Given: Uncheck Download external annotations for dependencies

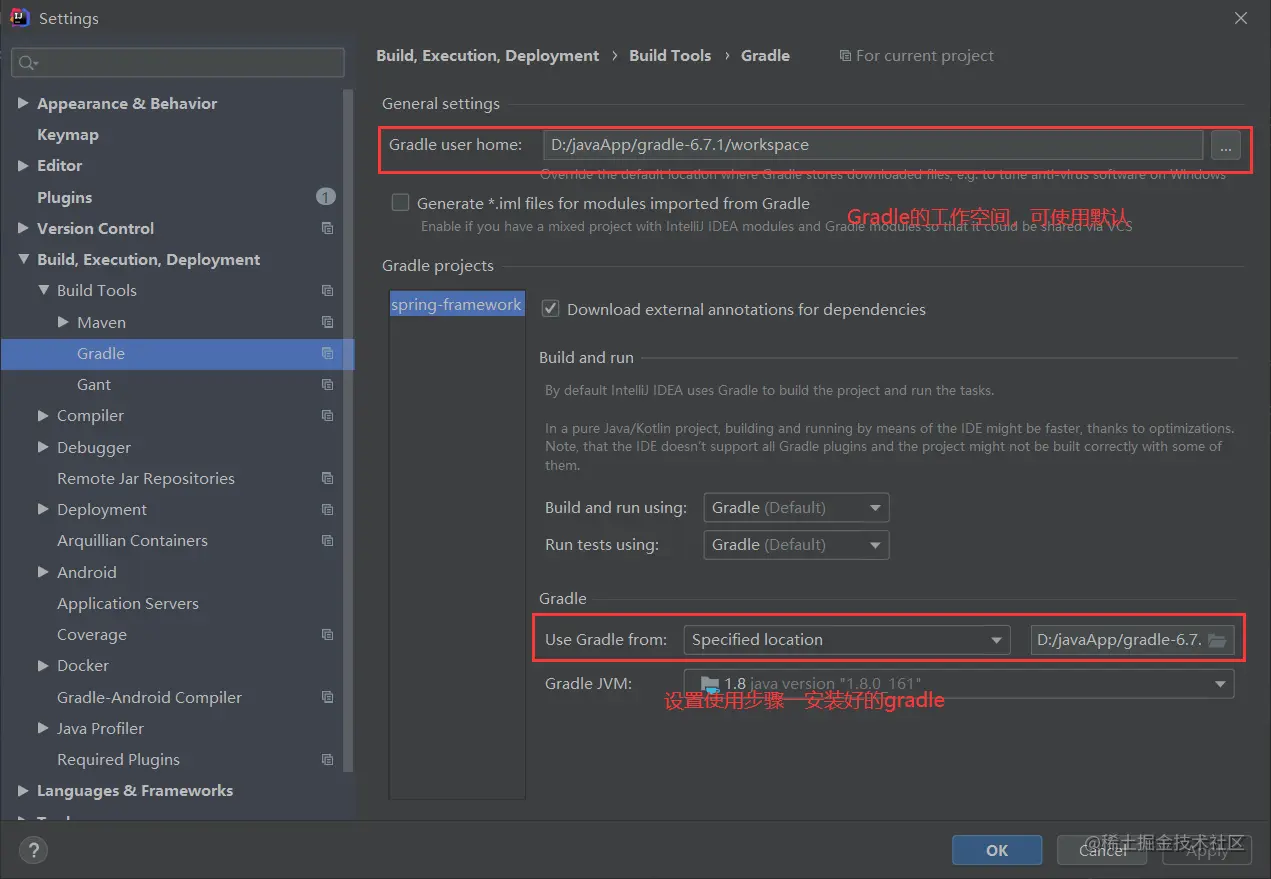Looking at the screenshot, I should (550, 309).
